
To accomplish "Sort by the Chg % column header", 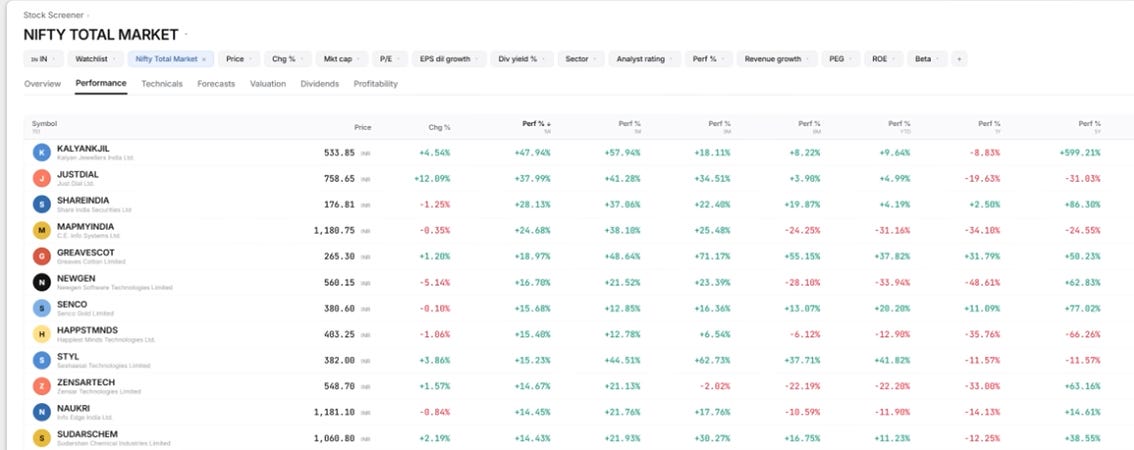I will [x=438, y=127].
